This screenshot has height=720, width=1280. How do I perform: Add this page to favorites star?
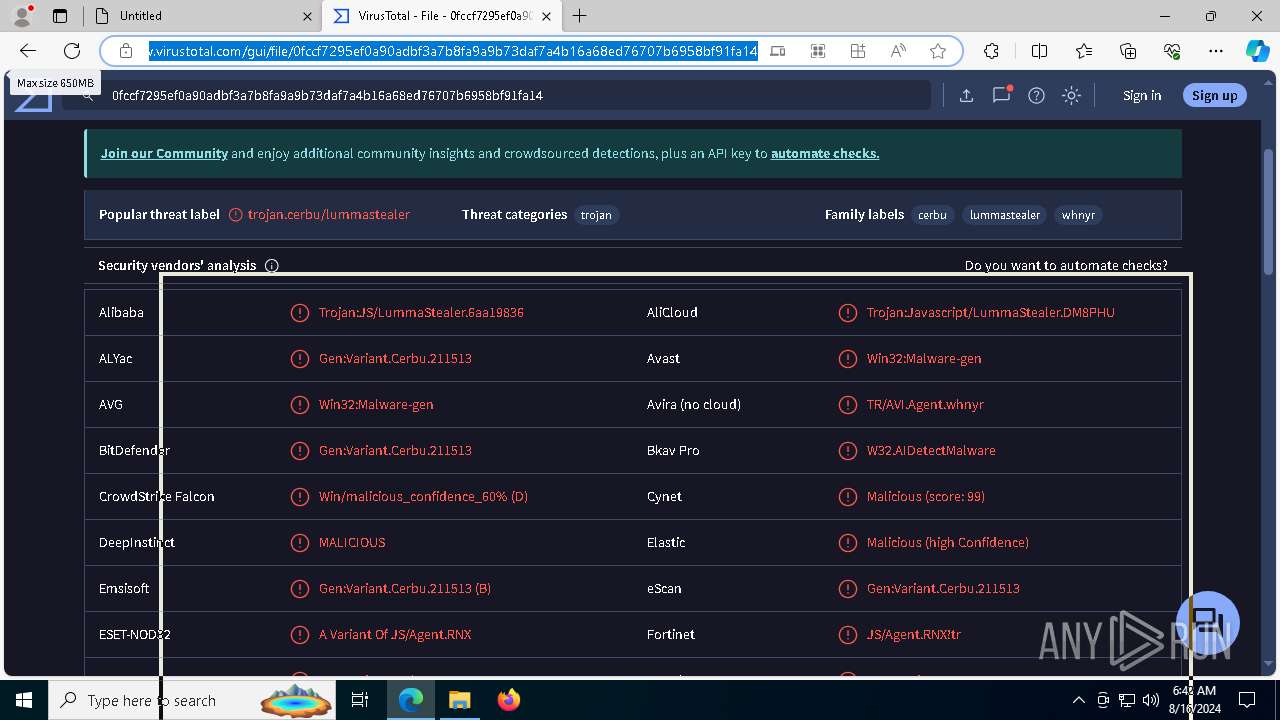[937, 51]
